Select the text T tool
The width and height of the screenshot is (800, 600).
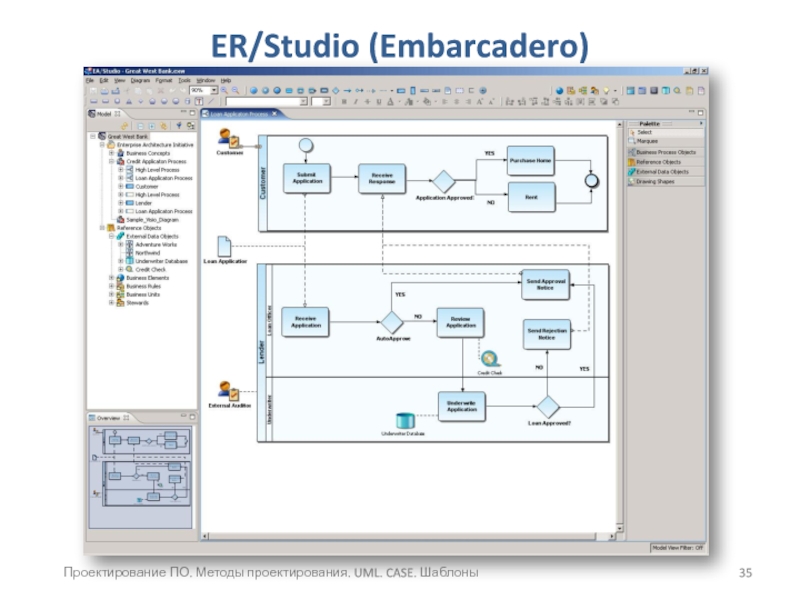point(199,102)
